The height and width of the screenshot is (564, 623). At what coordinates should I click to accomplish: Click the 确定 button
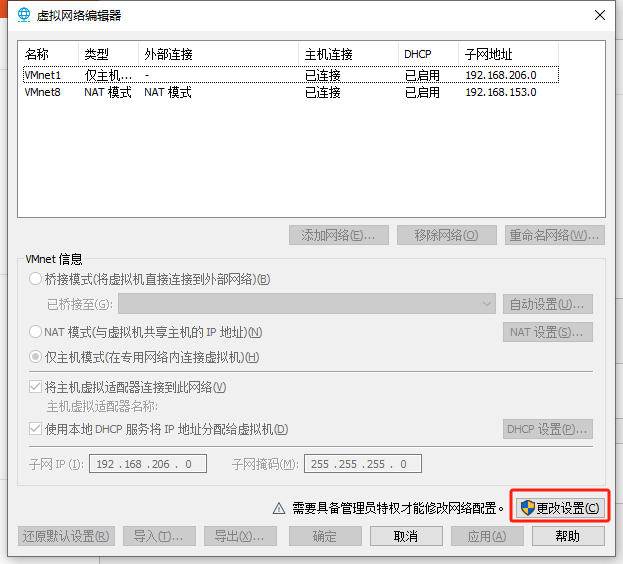coord(325,536)
